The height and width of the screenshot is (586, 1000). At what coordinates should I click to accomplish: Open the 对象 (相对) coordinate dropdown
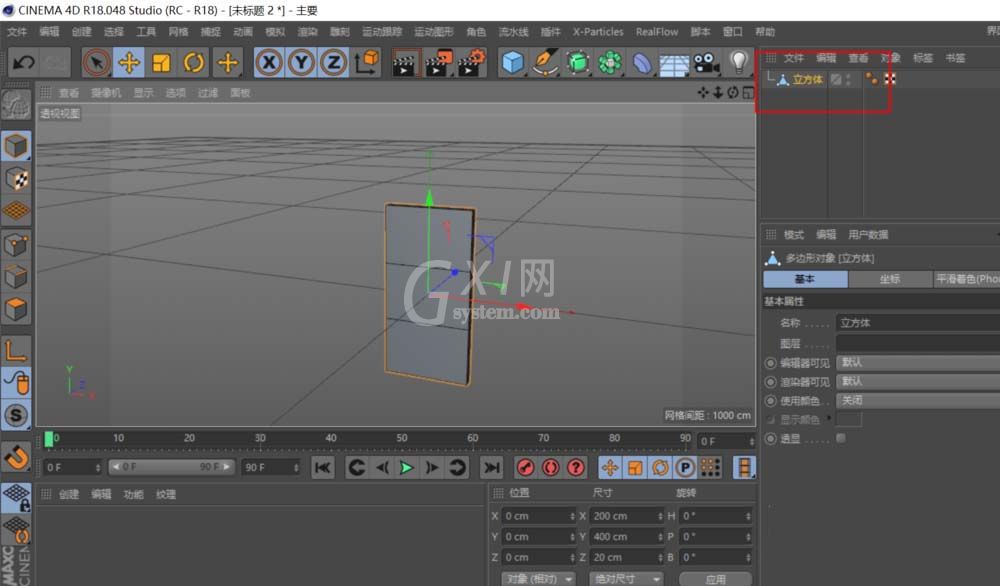(x=539, y=579)
